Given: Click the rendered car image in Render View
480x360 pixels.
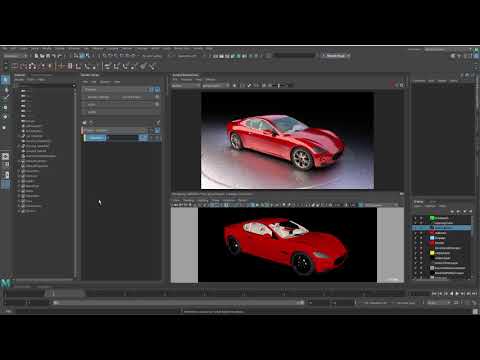Looking at the screenshot, I should pyautogui.click(x=287, y=141).
